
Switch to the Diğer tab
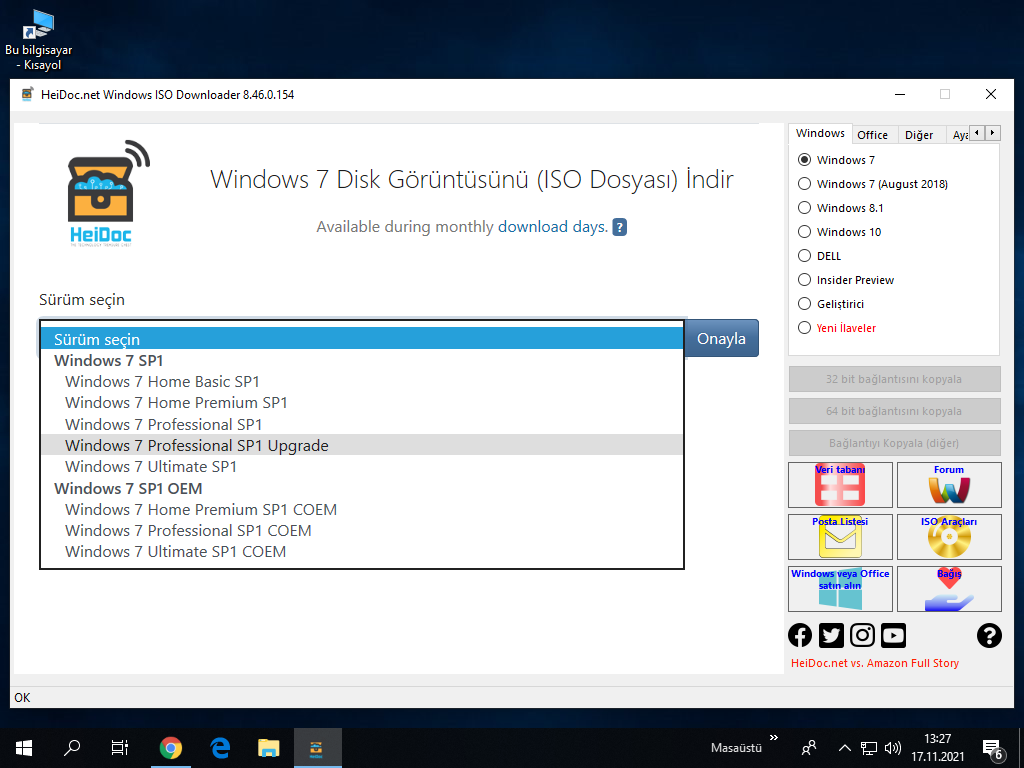point(919,135)
